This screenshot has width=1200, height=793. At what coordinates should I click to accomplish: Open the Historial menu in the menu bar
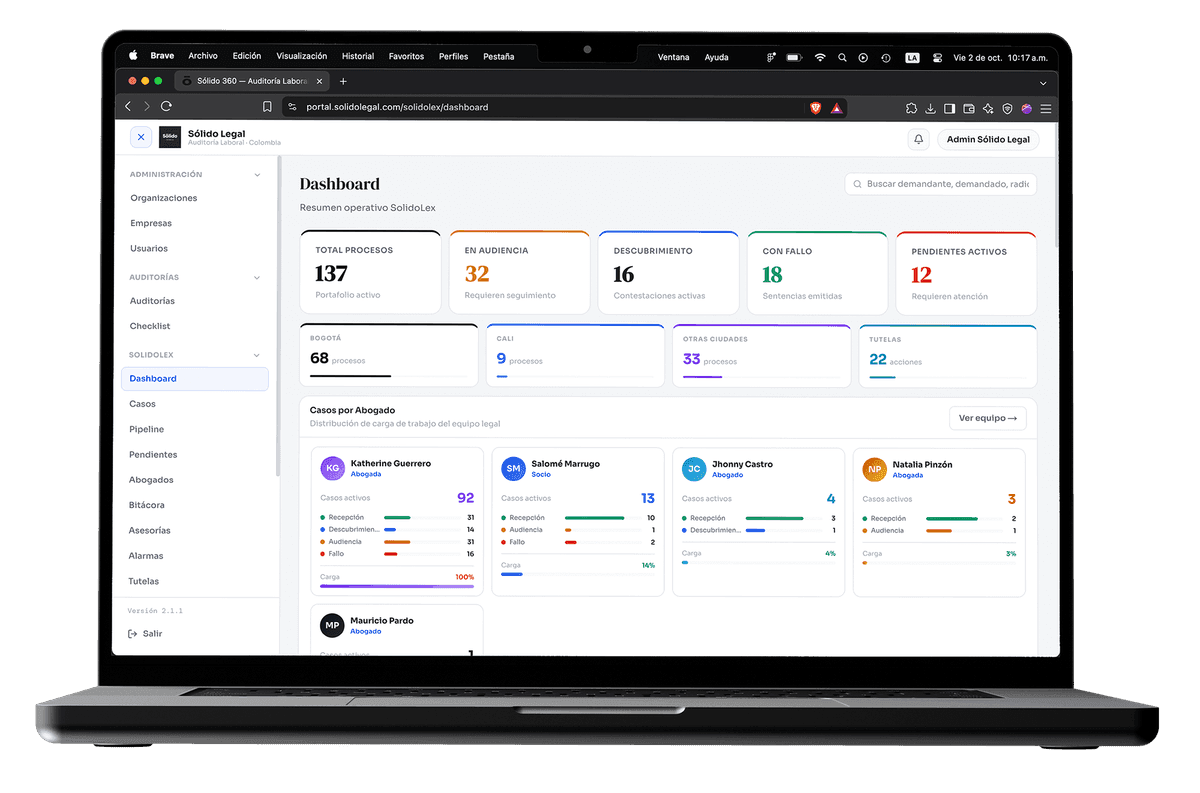[x=358, y=56]
